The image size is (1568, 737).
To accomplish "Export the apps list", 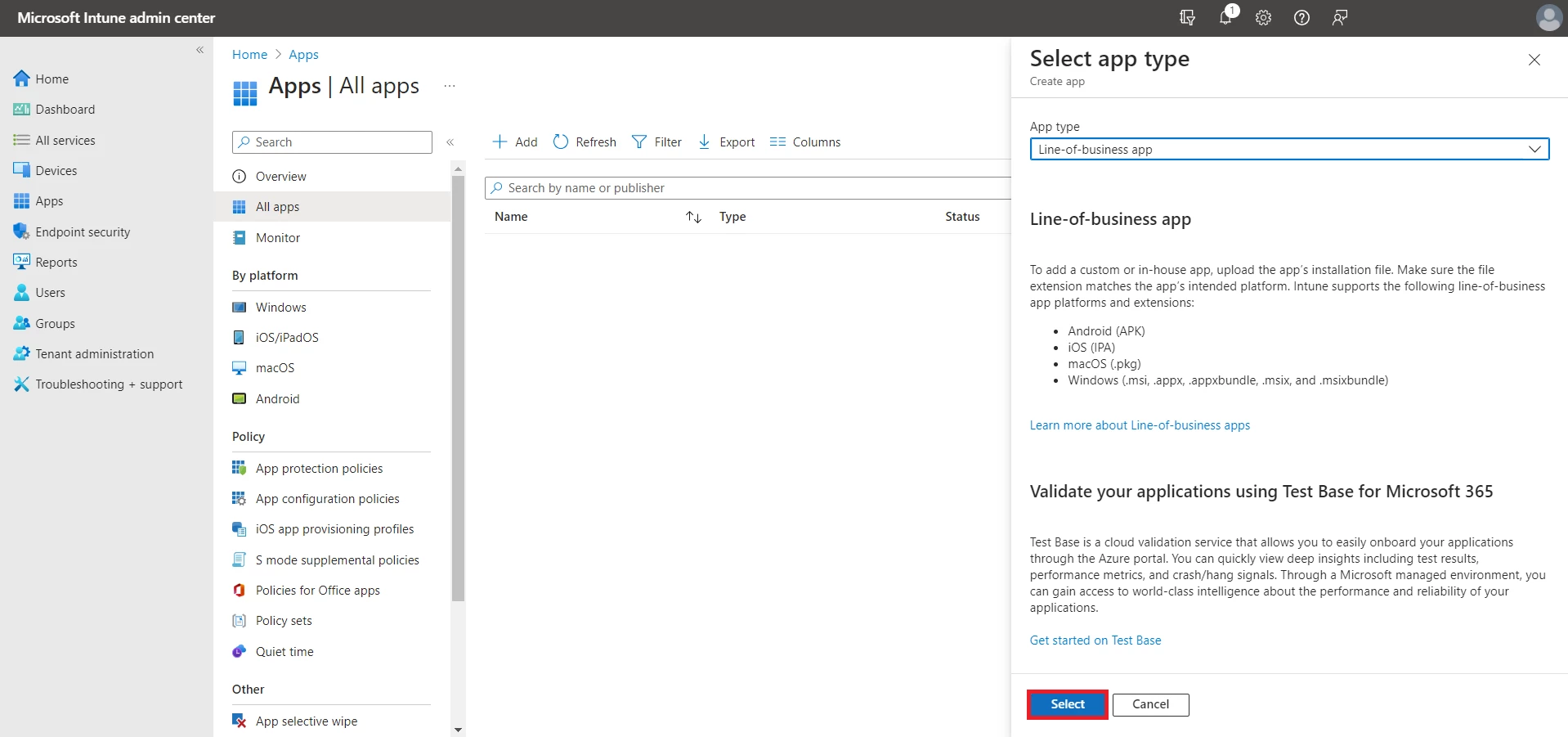I will coord(726,142).
